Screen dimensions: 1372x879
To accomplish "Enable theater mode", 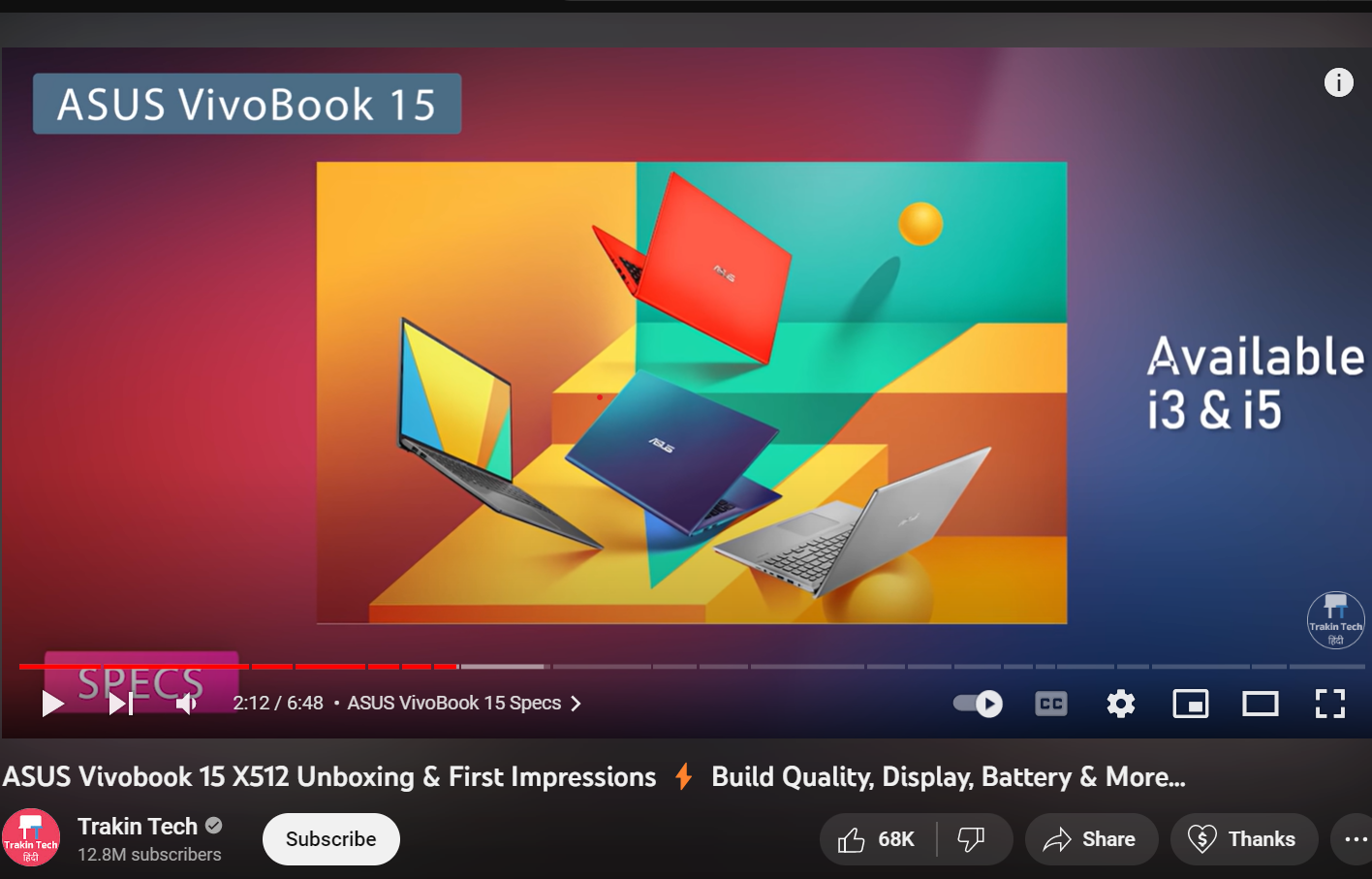I will tap(1261, 704).
